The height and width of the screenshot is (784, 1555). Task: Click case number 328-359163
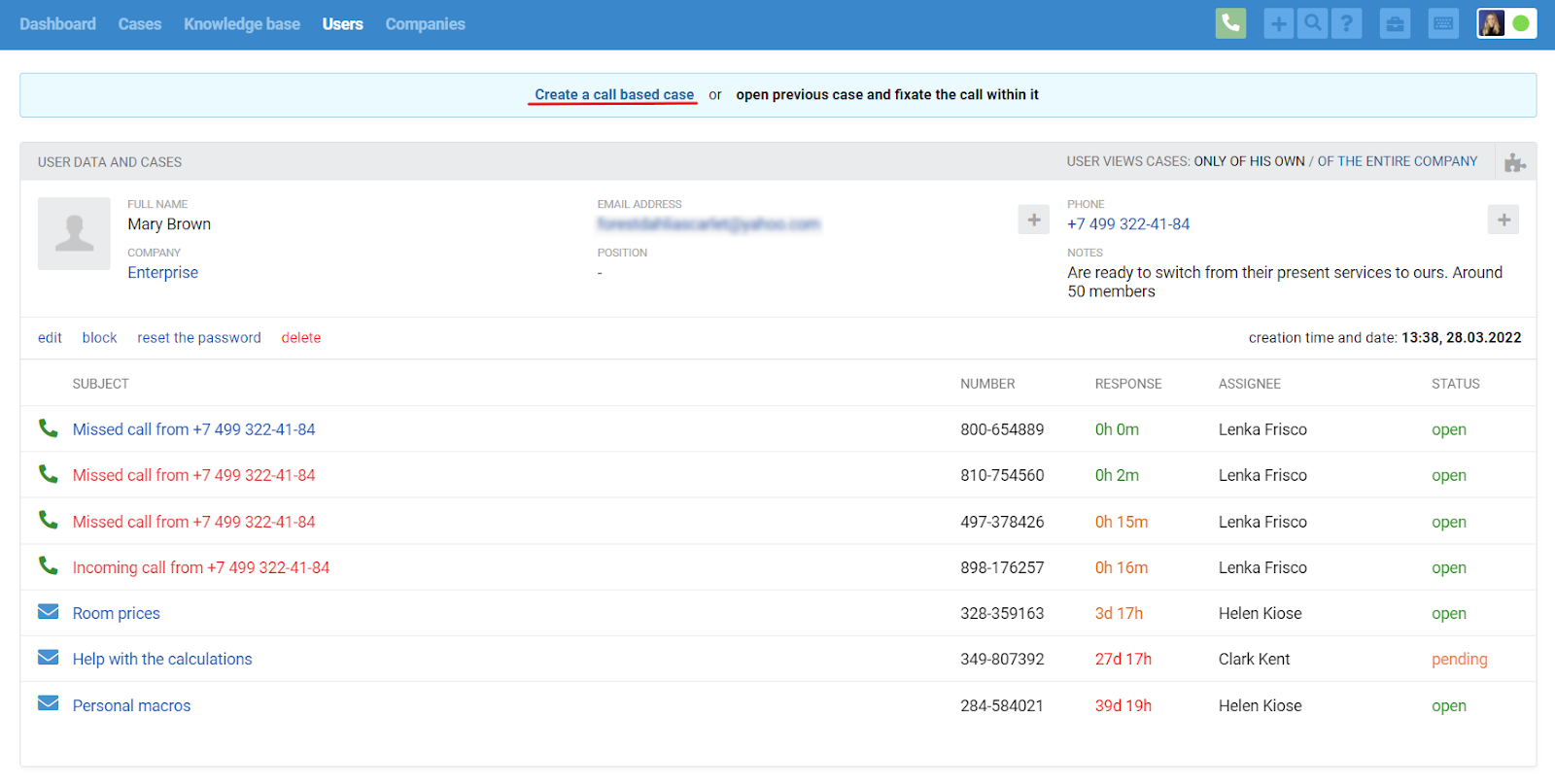1002,613
